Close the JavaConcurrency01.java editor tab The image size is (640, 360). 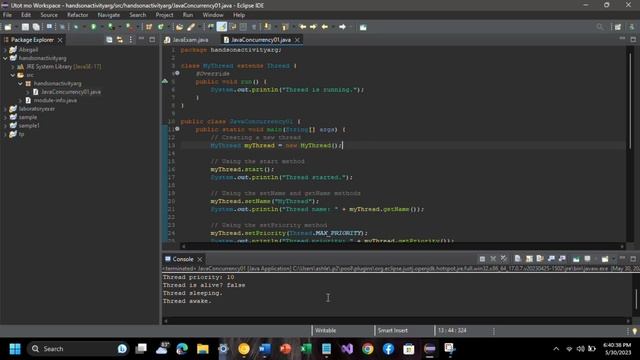[x=297, y=40]
